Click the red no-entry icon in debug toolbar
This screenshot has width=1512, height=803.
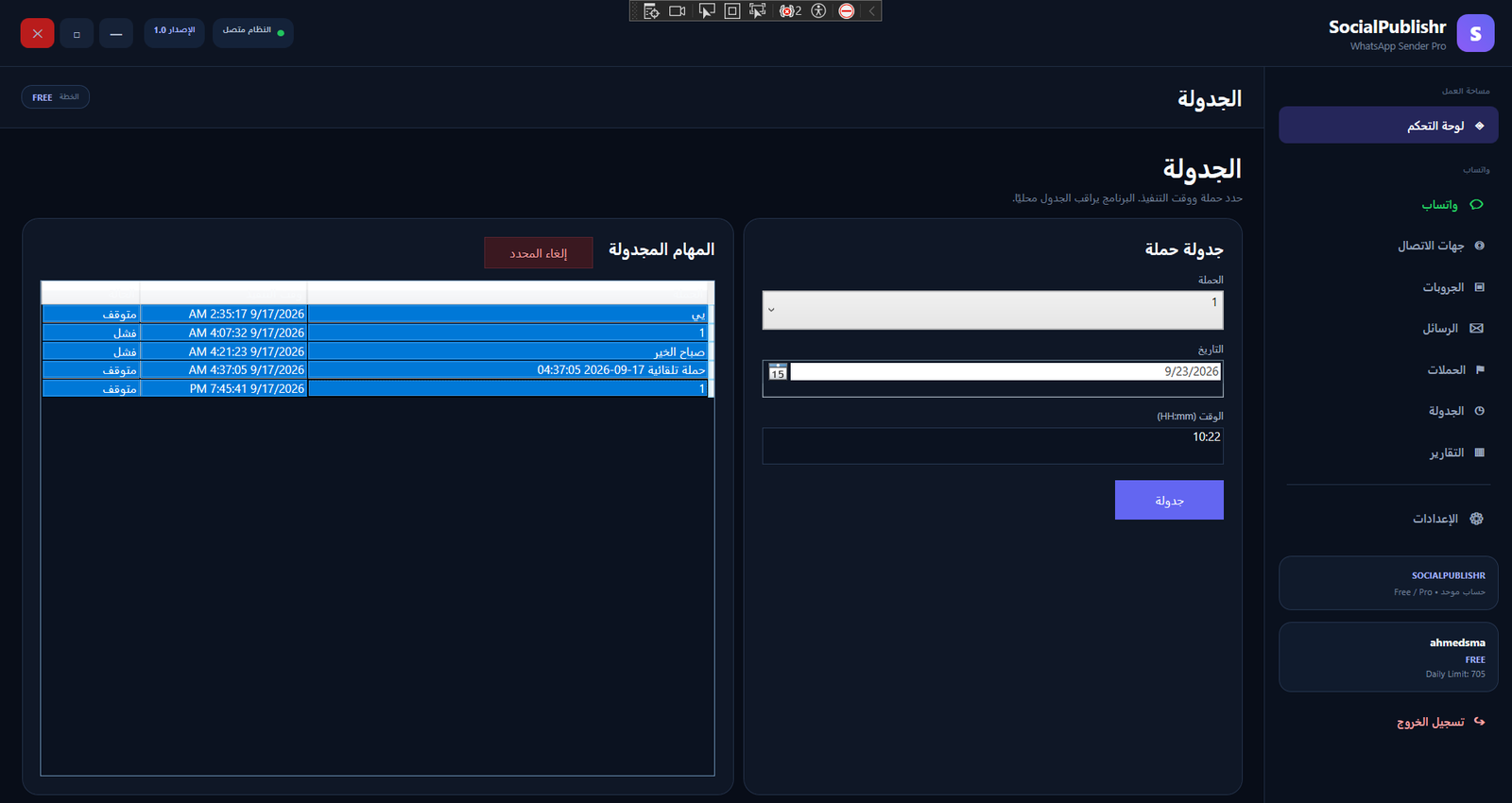tap(847, 11)
